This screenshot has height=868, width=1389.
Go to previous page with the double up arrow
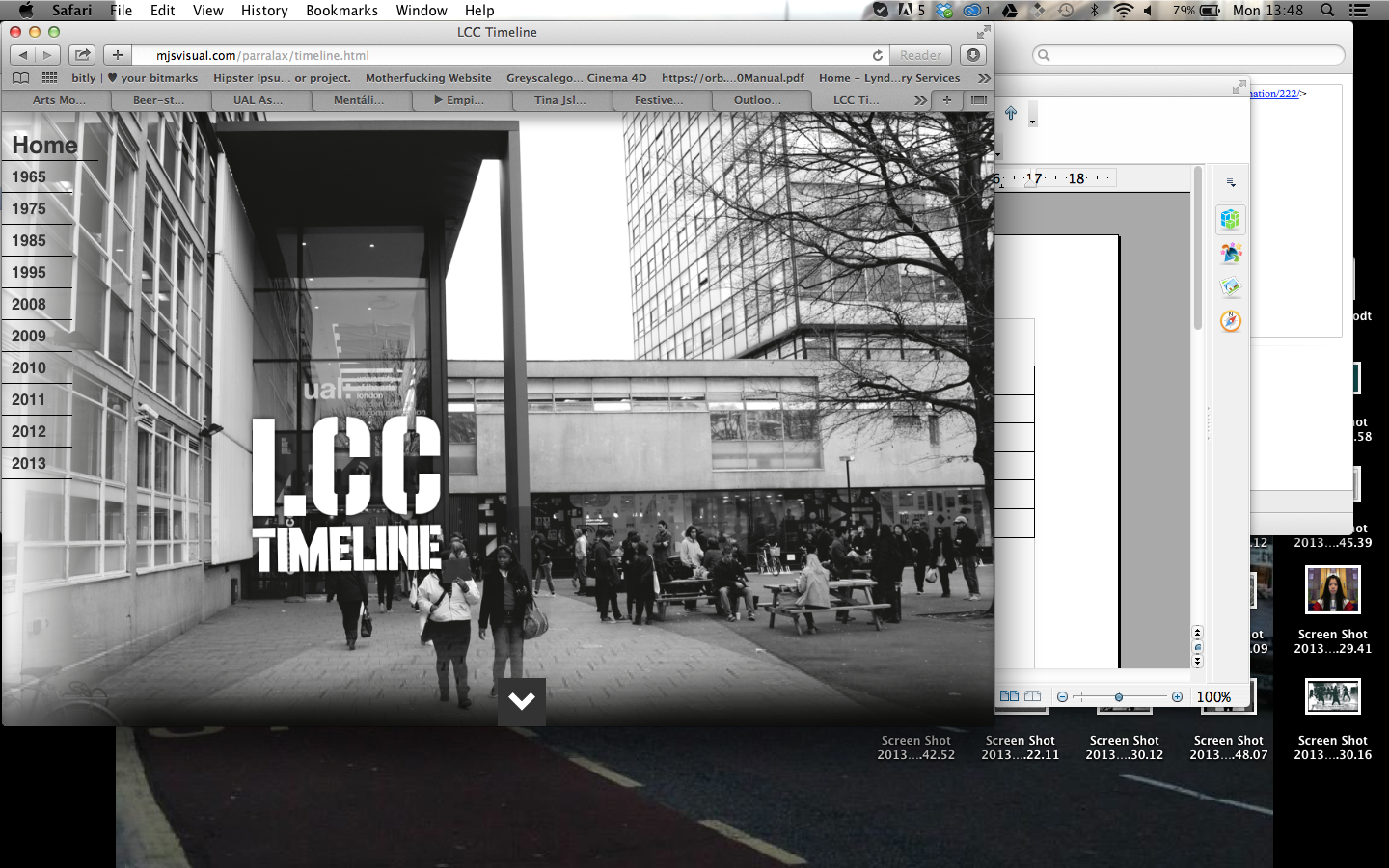tap(1197, 634)
